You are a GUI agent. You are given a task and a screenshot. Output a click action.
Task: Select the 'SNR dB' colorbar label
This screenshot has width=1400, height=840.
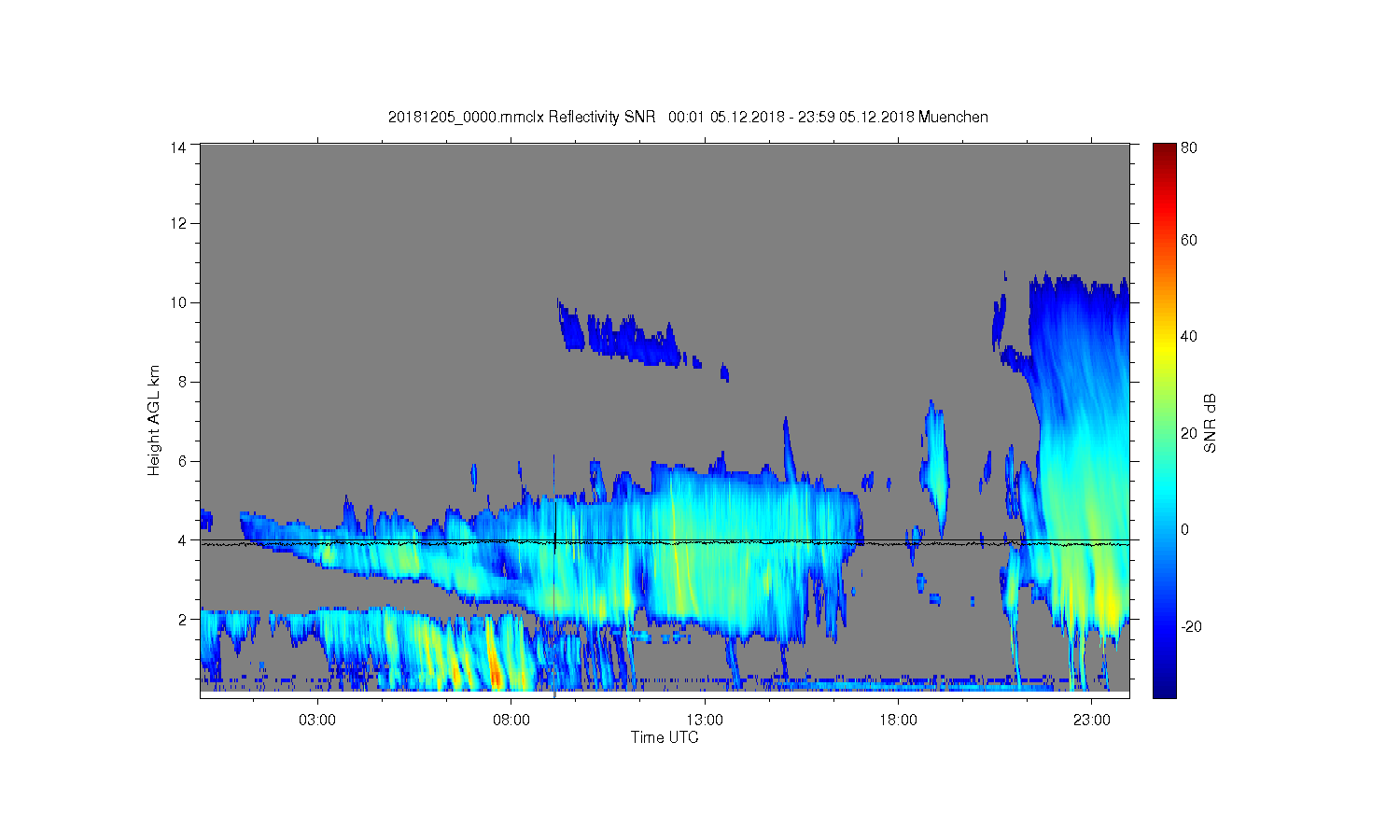pyautogui.click(x=1211, y=423)
